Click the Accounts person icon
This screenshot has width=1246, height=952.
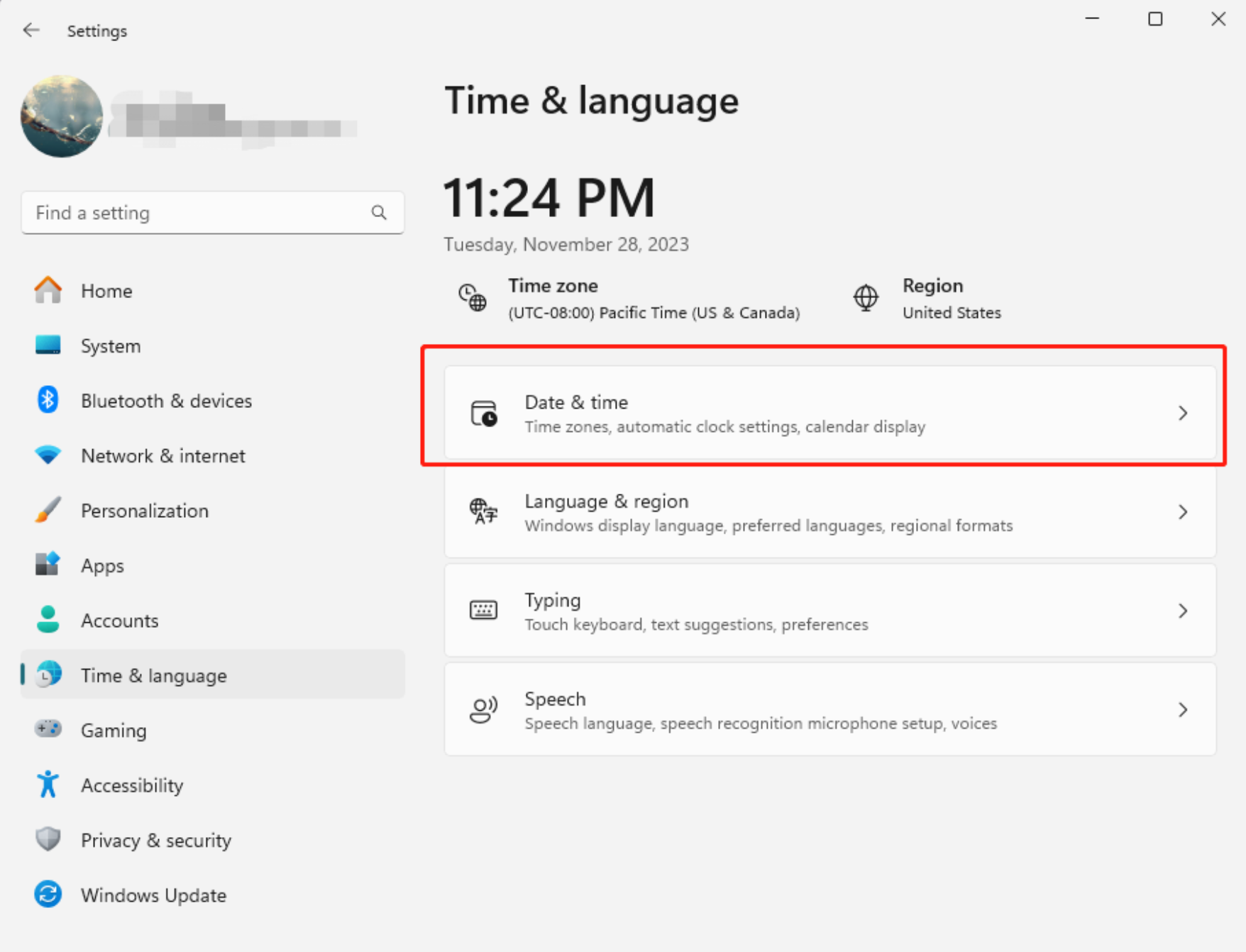[48, 620]
